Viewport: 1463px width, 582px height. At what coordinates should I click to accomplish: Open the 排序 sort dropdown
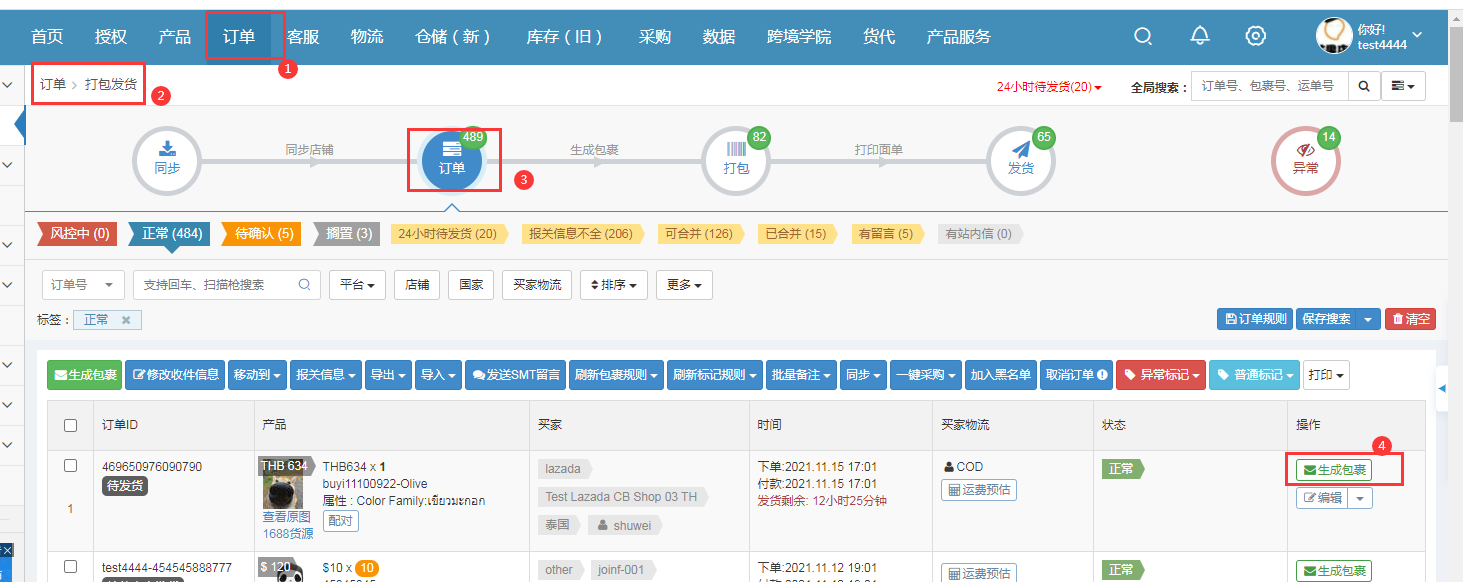pyautogui.click(x=614, y=285)
